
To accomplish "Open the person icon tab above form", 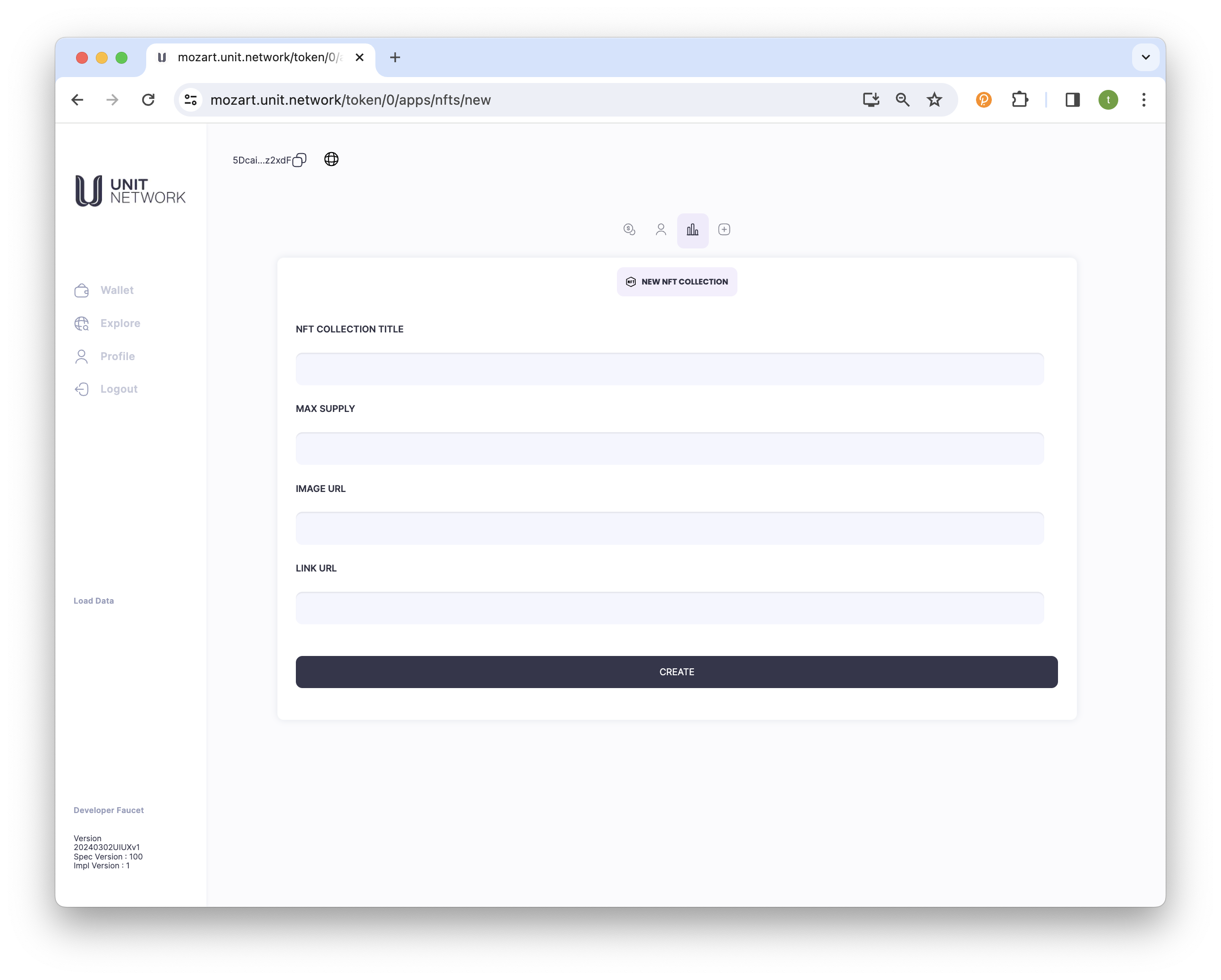I will point(661,229).
